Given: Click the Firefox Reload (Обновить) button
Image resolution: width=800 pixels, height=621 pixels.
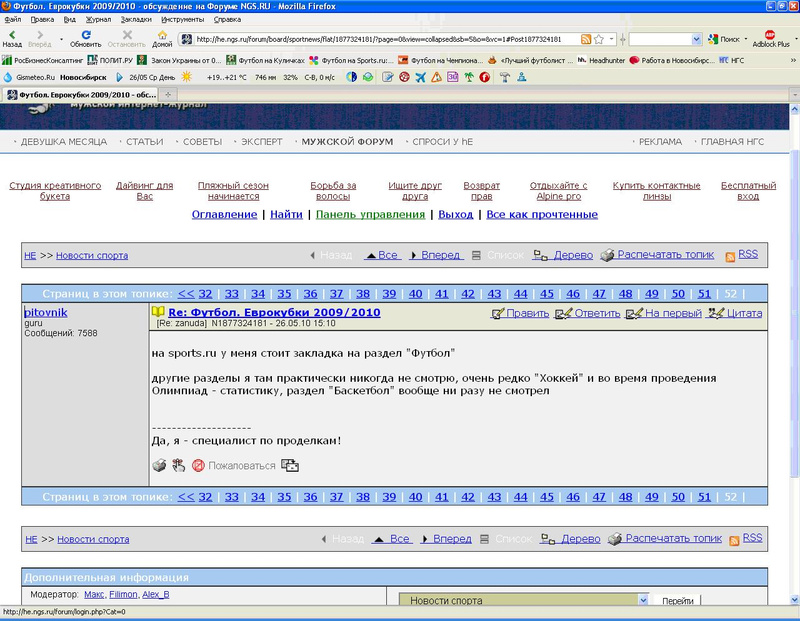Looking at the screenshot, I should (x=85, y=36).
